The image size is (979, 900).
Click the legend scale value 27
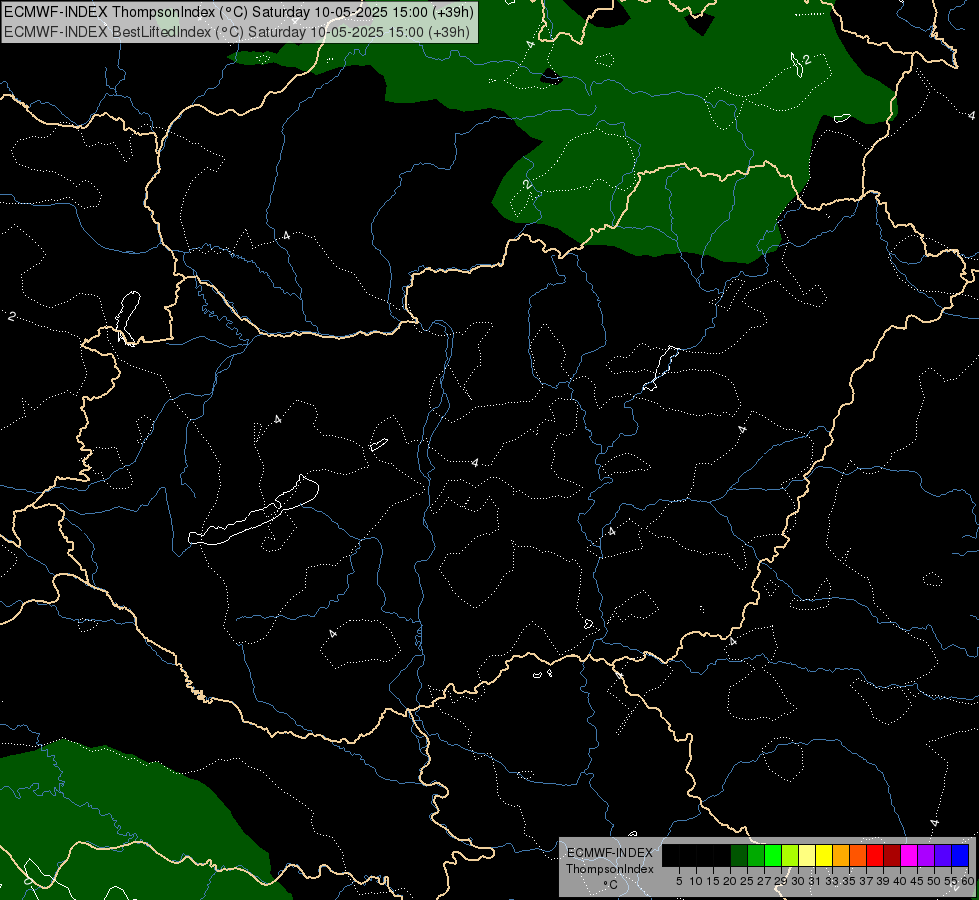(764, 881)
